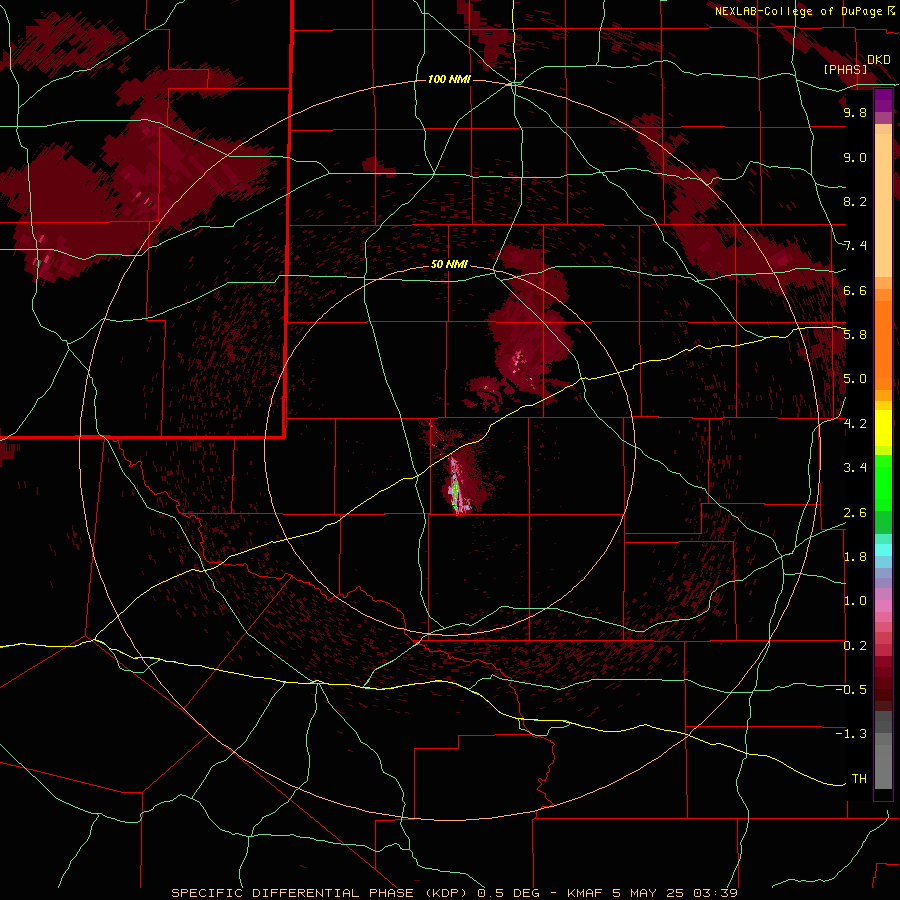The height and width of the screenshot is (900, 900).
Task: Select the light peach band of the color bar
Action: pos(883,205)
